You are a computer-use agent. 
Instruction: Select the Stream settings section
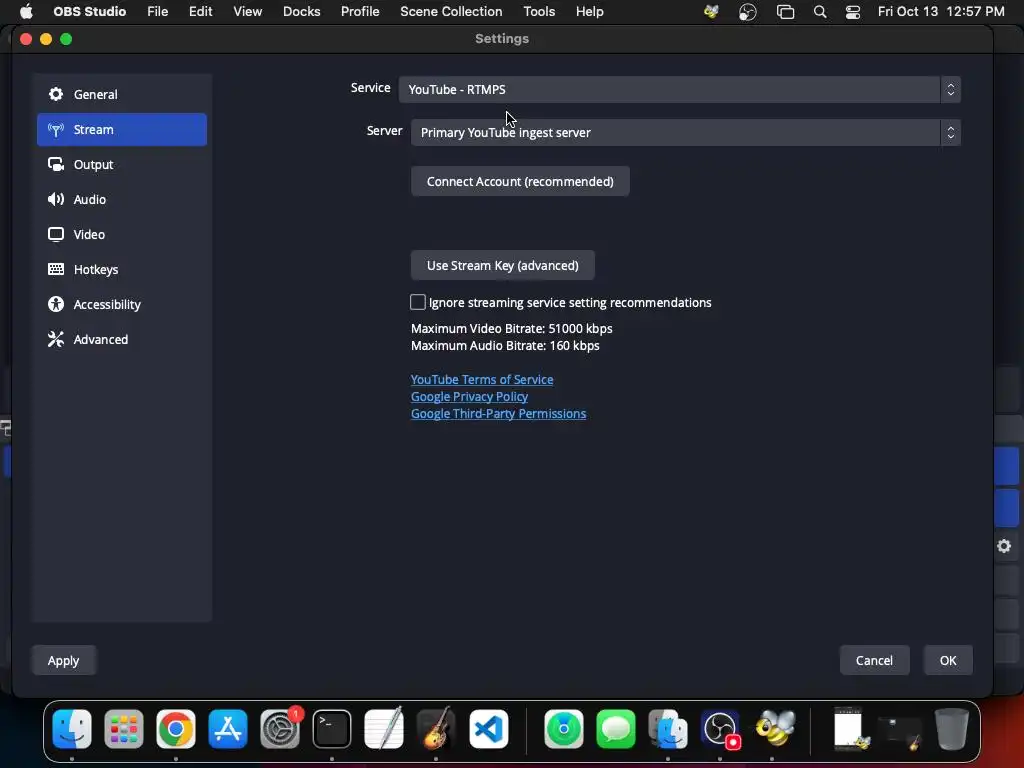[121, 129]
